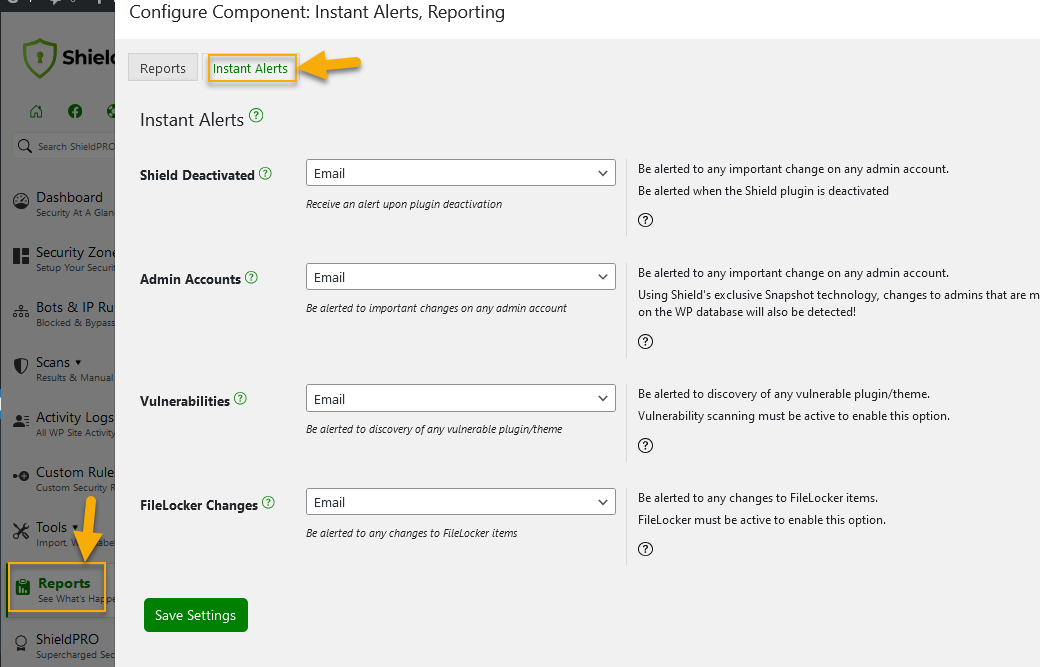
Task: Click the Tools wrench icon
Action: point(21,531)
